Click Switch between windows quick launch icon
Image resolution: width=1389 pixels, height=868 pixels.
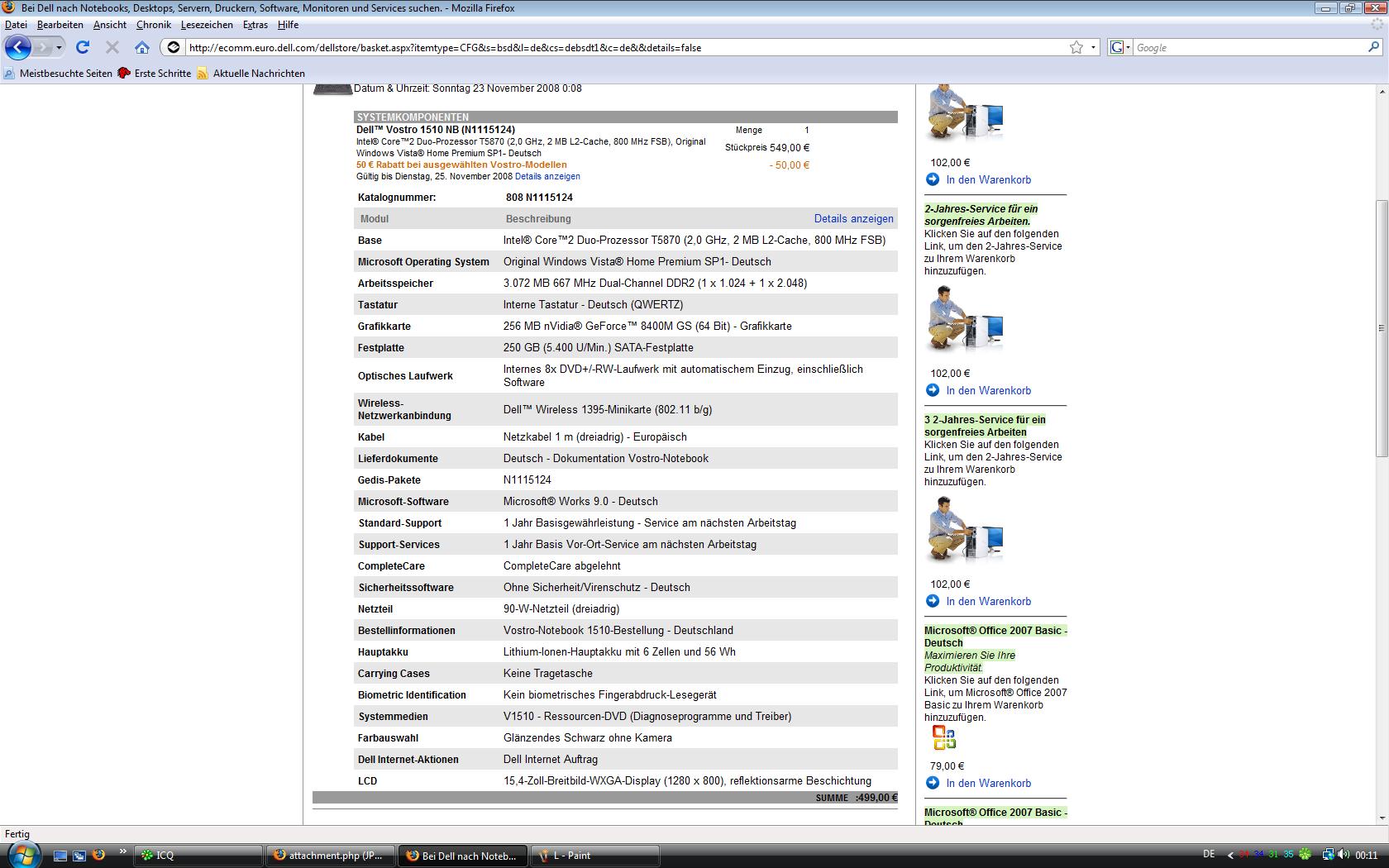[79, 856]
